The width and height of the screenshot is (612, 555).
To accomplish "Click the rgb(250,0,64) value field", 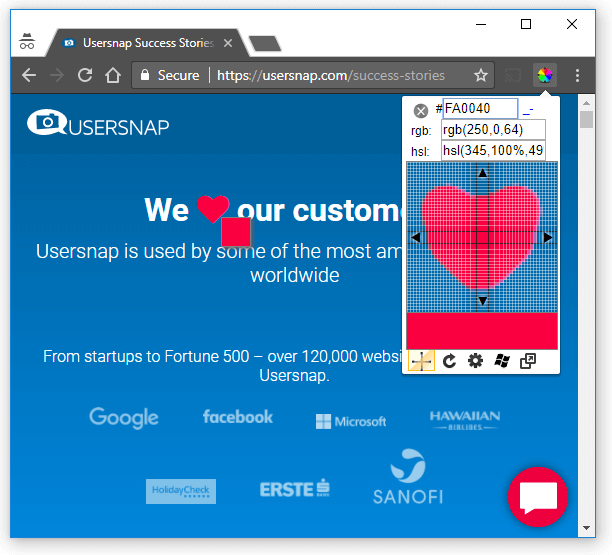I will coord(493,130).
